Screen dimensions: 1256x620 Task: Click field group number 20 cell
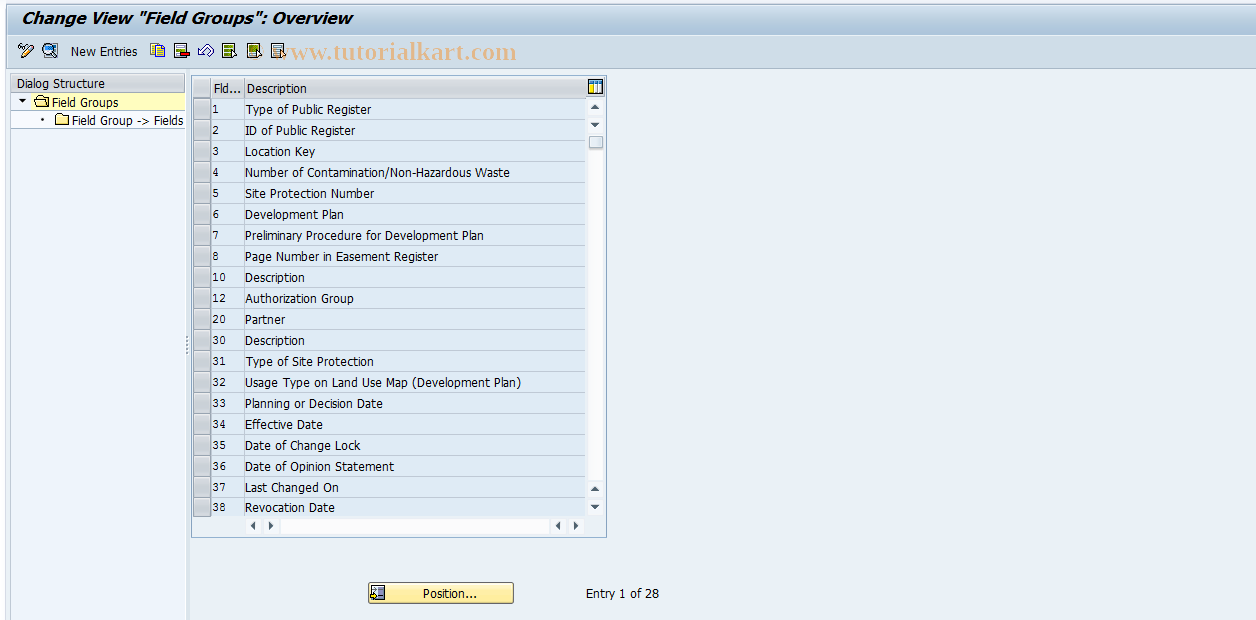click(x=227, y=319)
